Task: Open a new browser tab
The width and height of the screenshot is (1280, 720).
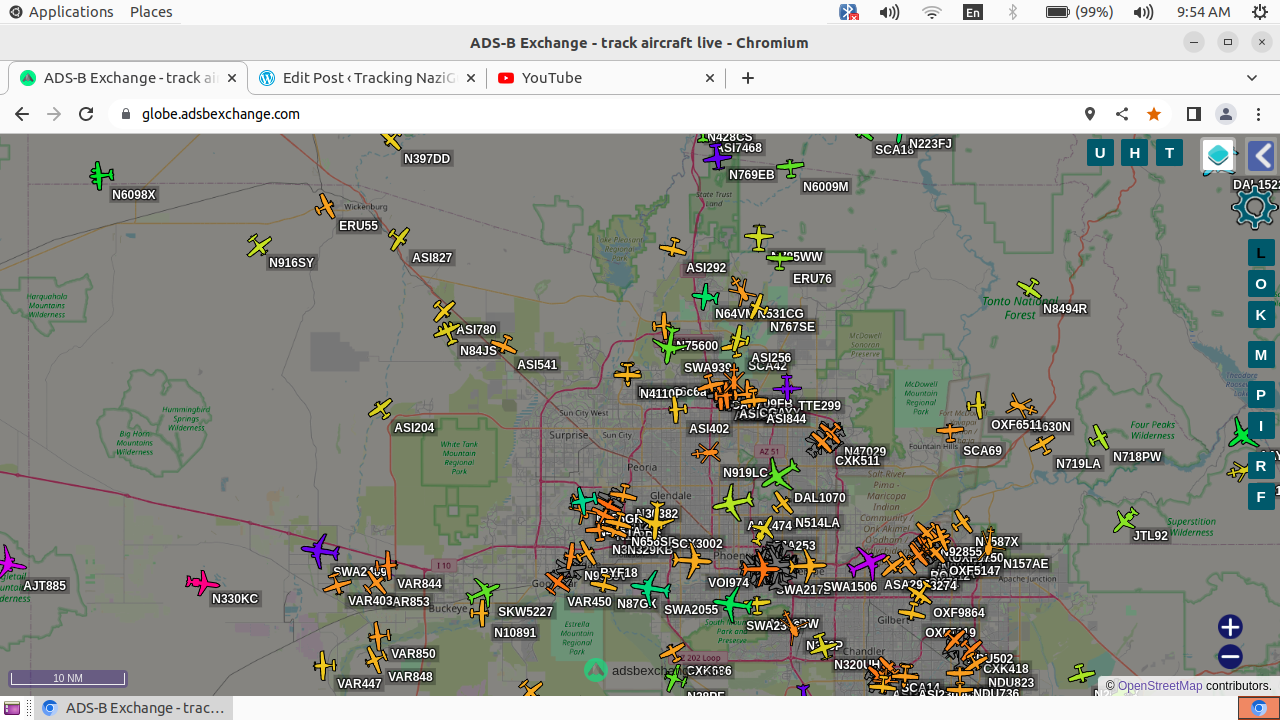Action: point(748,78)
